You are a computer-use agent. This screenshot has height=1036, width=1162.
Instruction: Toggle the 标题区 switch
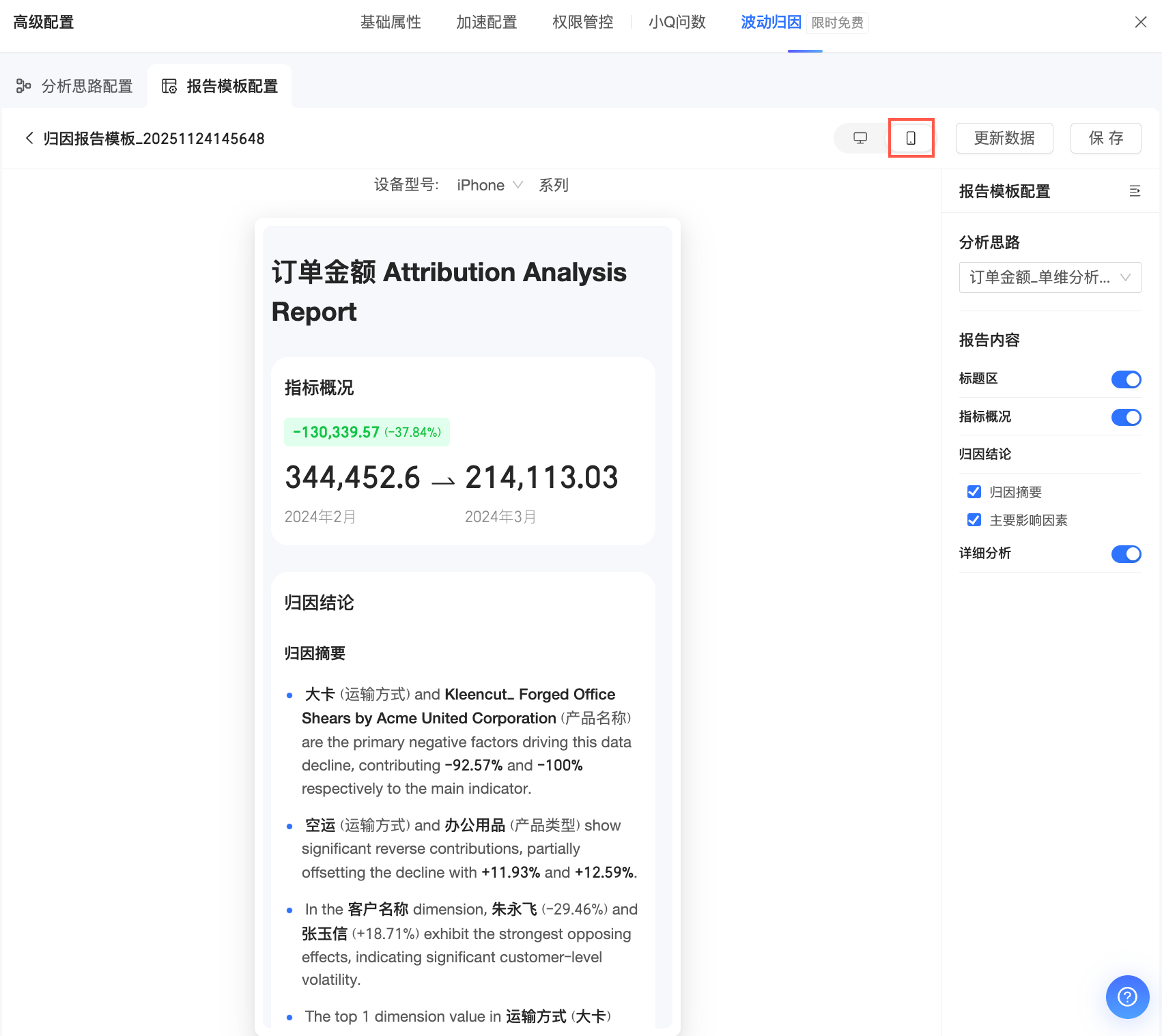pos(1126,379)
